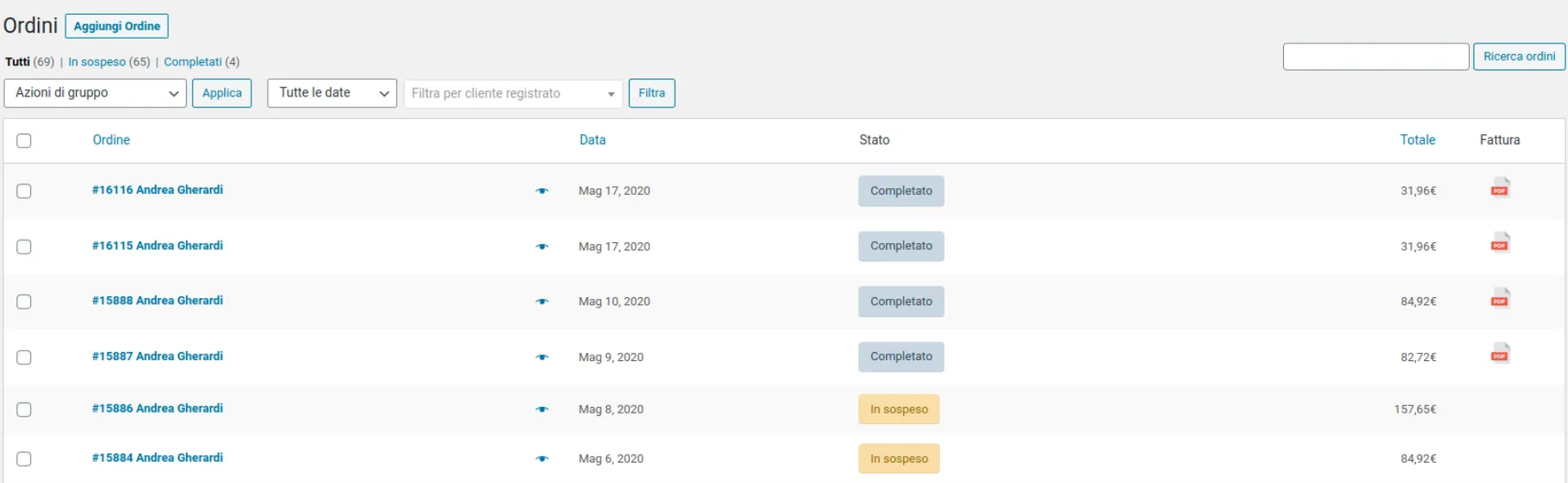
Task: Preview order #16115 with eye icon
Action: 541,246
